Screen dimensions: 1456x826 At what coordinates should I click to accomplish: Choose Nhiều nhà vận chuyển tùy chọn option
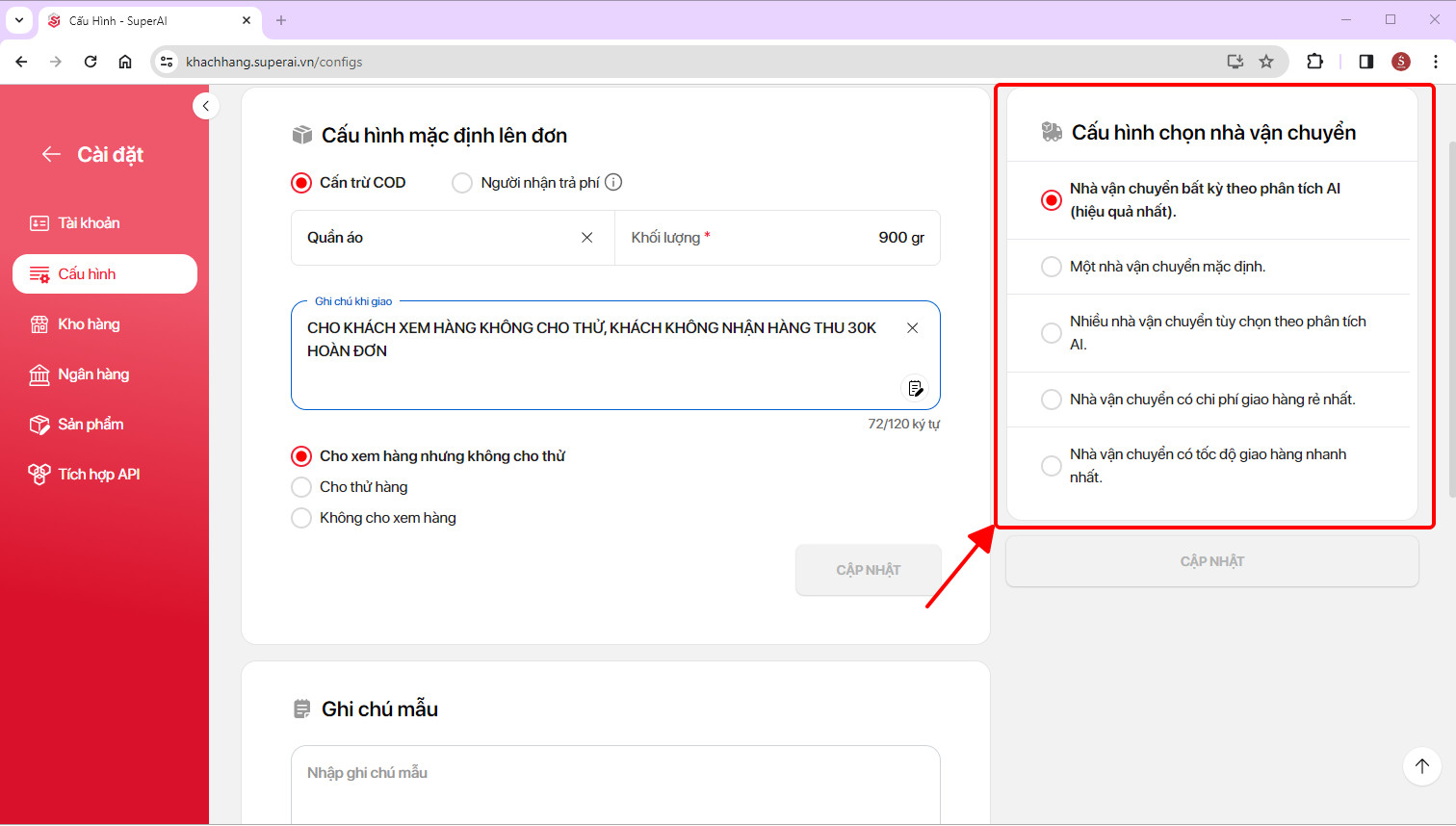(x=1052, y=333)
